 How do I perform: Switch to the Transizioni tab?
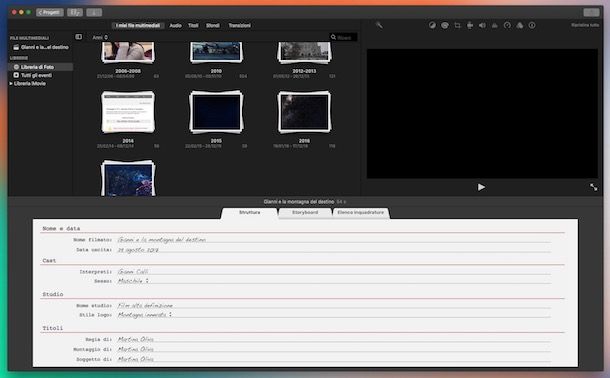click(240, 25)
